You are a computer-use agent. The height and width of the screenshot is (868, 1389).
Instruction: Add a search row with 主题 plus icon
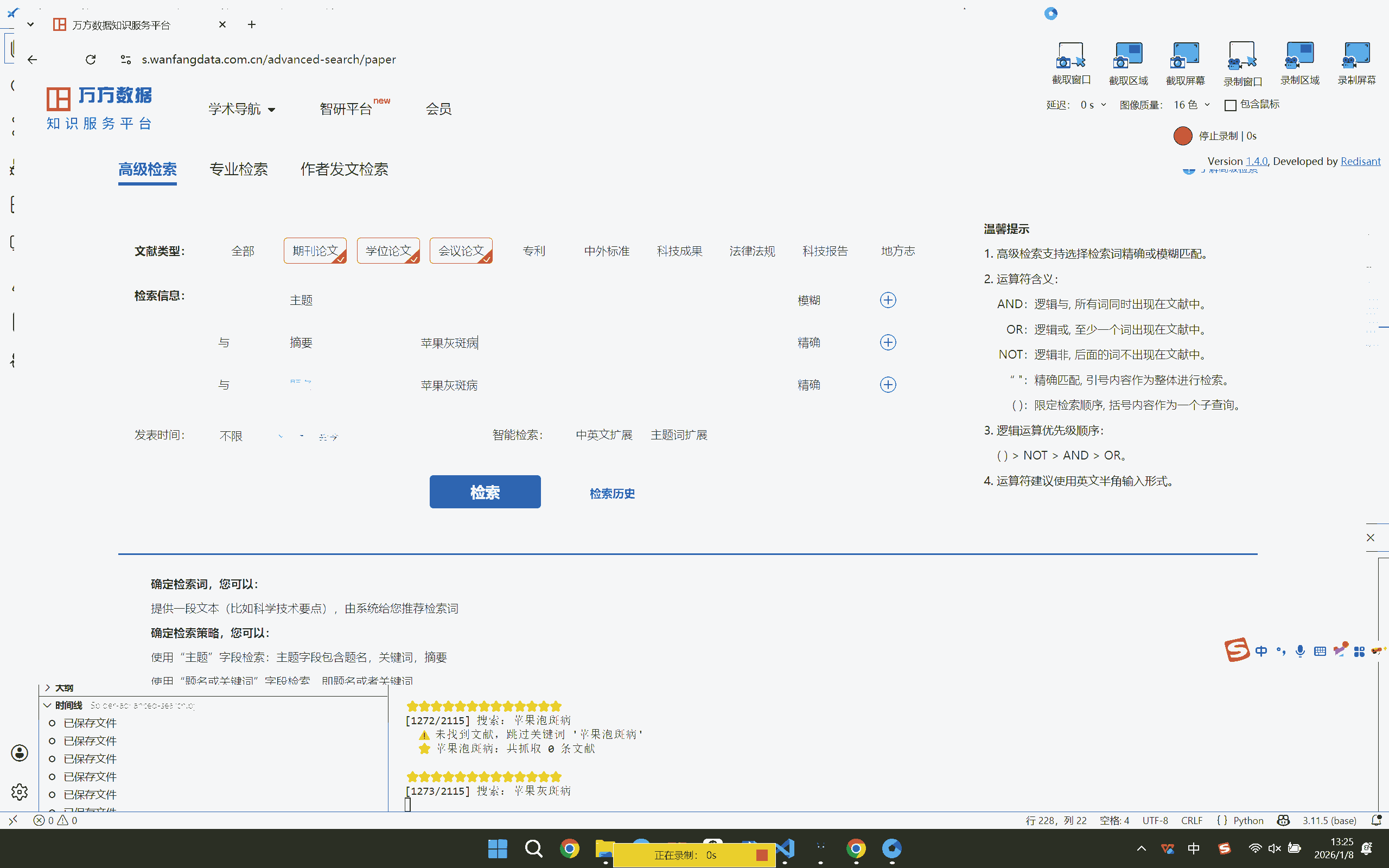[x=887, y=300]
